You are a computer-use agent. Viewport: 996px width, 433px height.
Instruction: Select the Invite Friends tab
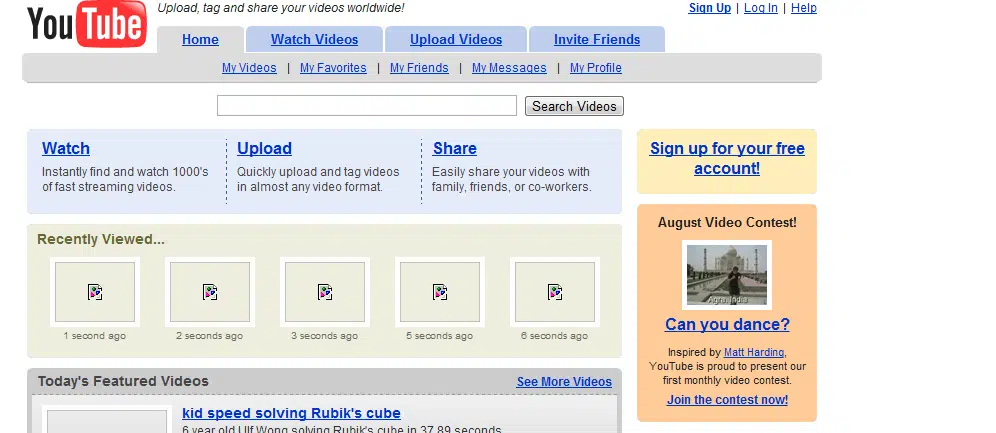[597, 40]
